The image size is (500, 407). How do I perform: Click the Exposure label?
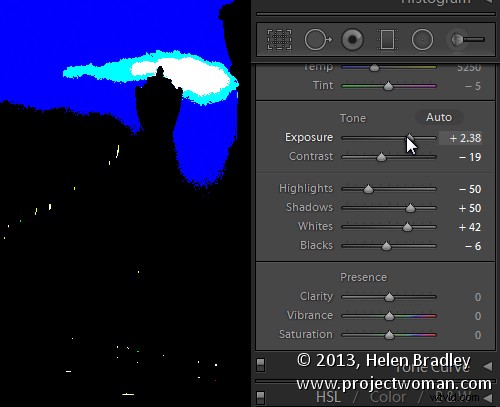pyautogui.click(x=309, y=137)
